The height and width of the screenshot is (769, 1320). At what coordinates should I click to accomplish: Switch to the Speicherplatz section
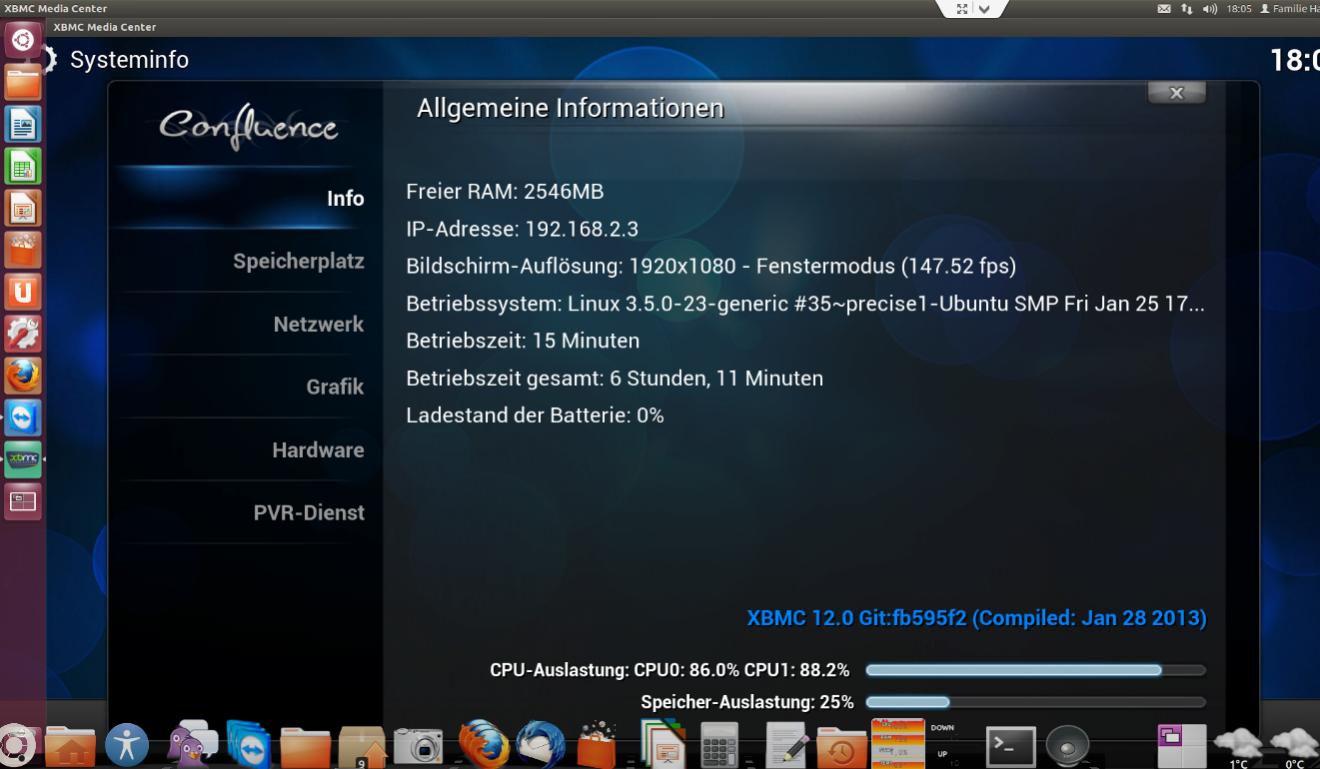tap(298, 261)
